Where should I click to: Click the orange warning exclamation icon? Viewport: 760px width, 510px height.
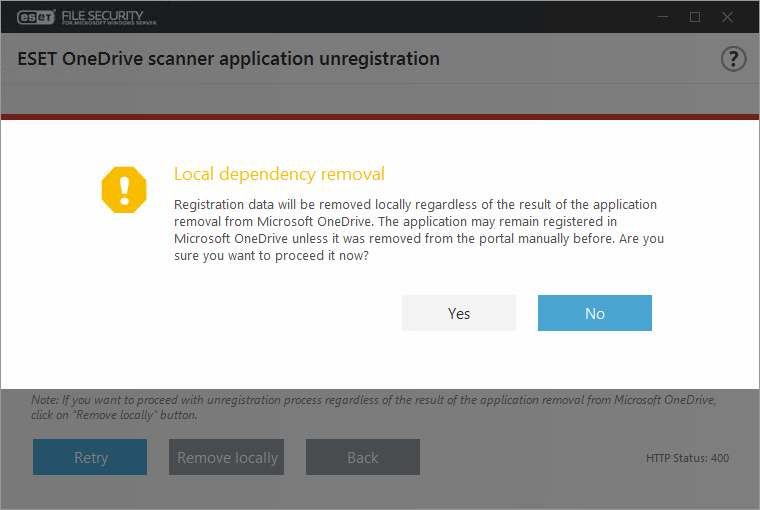point(124,188)
